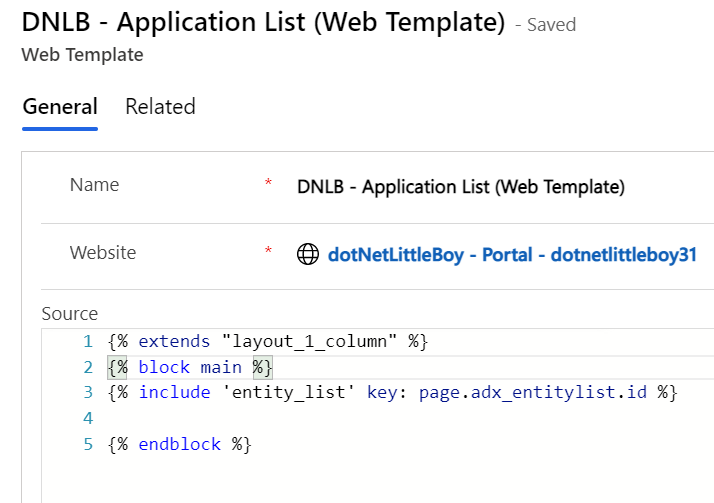Click the record title heading at top
This screenshot has height=503, width=714.
263,23
